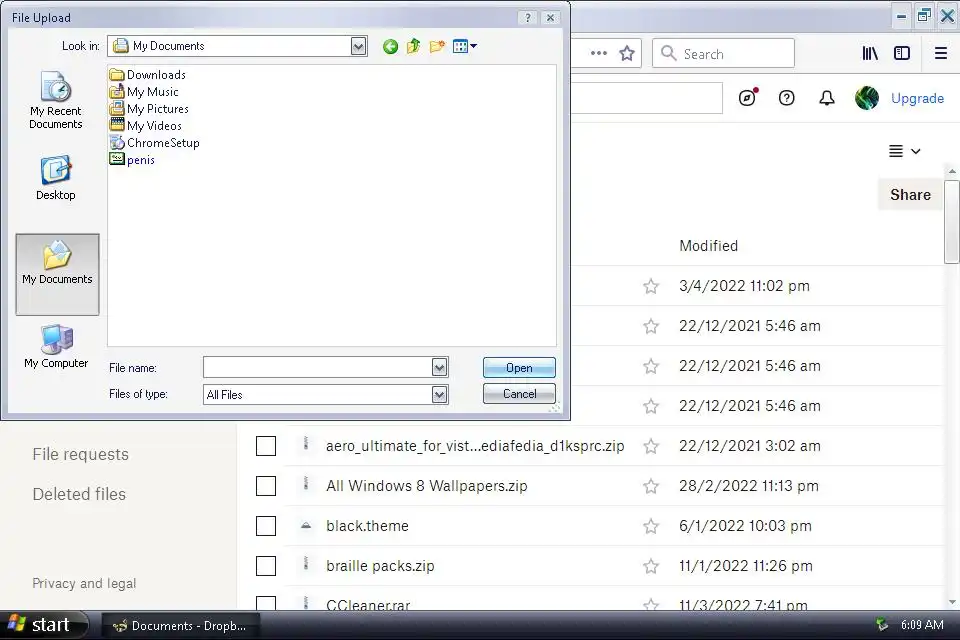Click the system tray icon near the clock

882,625
